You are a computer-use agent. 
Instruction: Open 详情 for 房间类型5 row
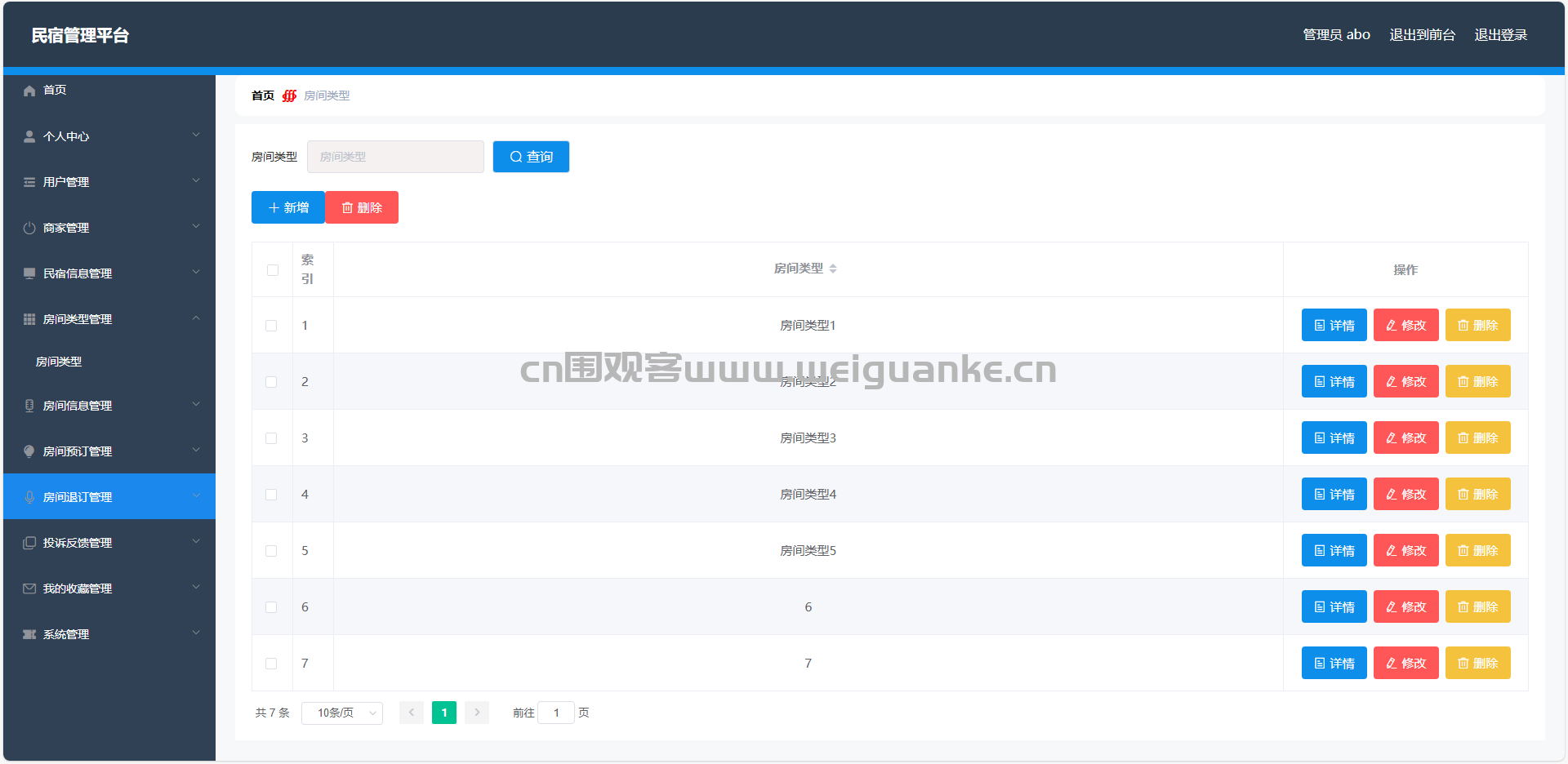tap(1334, 550)
